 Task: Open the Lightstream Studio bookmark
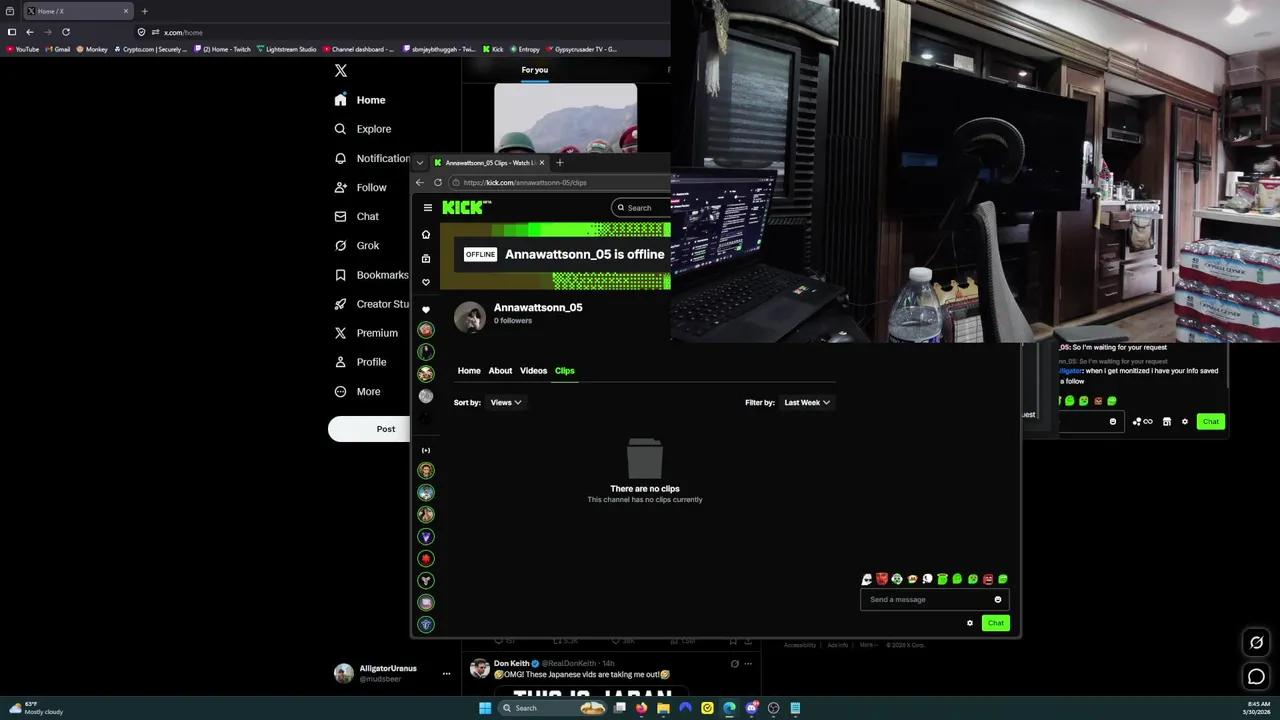[287, 49]
